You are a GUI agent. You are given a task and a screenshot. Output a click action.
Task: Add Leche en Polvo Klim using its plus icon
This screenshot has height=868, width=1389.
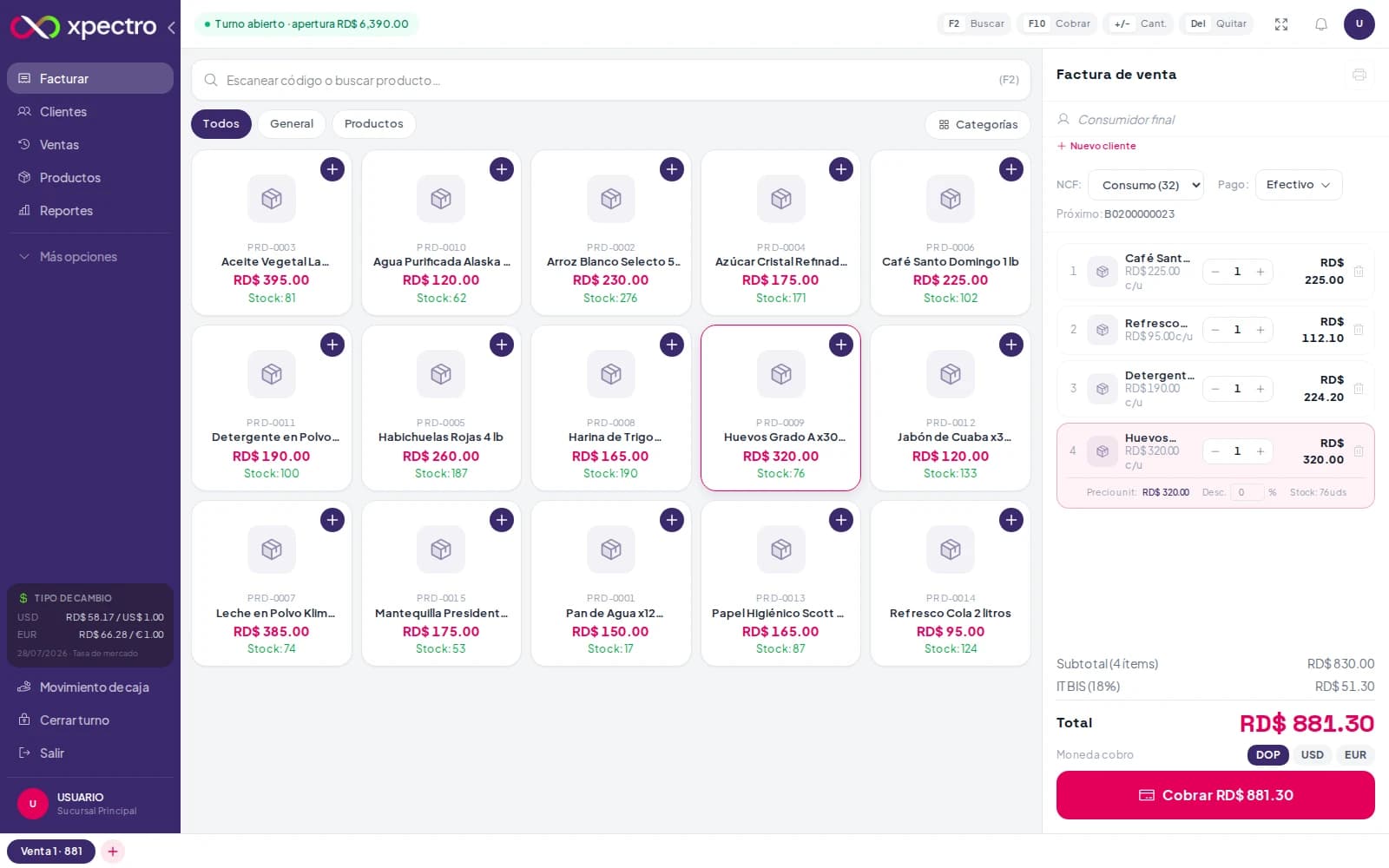coord(332,520)
